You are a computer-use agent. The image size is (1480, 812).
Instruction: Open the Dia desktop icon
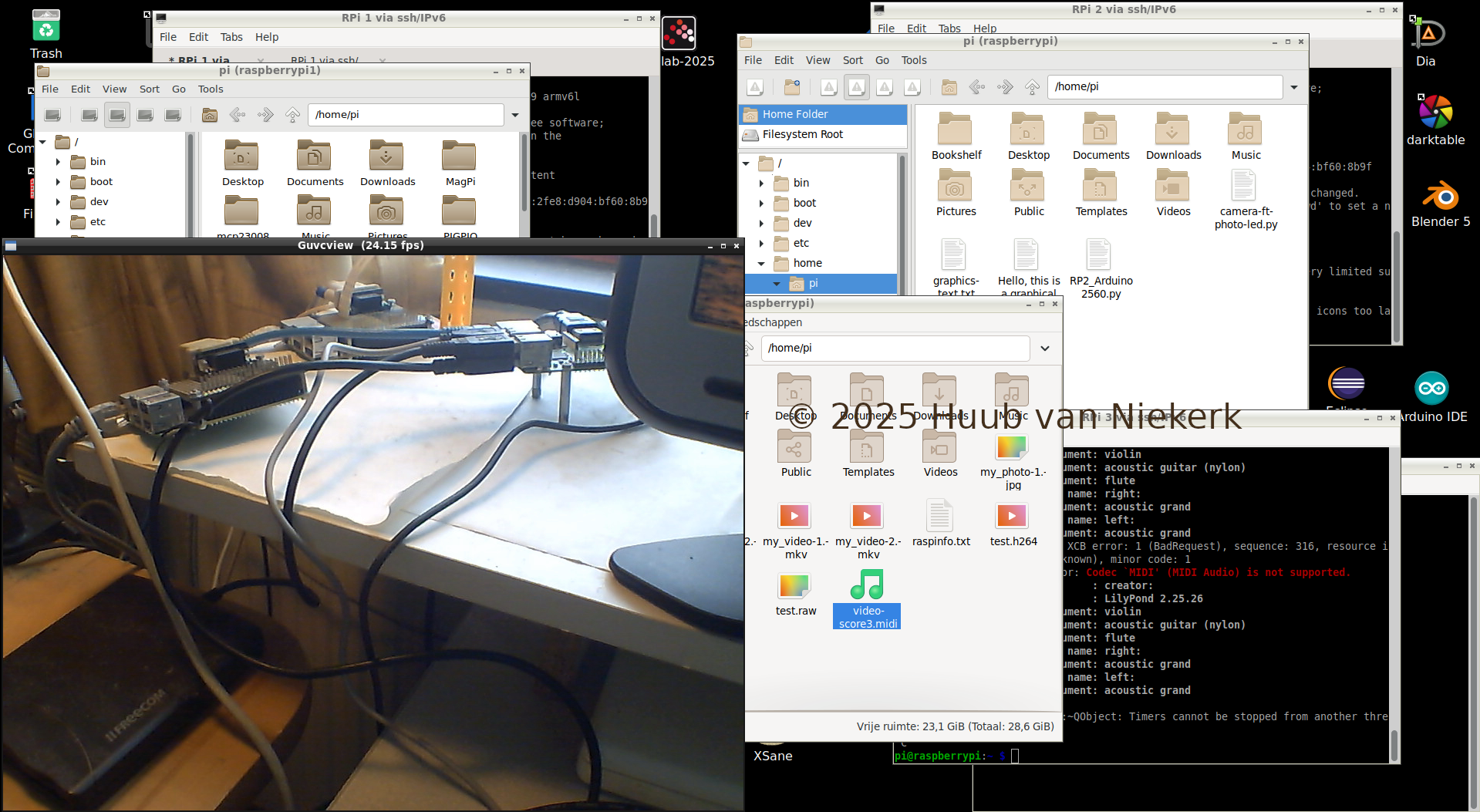click(1428, 35)
